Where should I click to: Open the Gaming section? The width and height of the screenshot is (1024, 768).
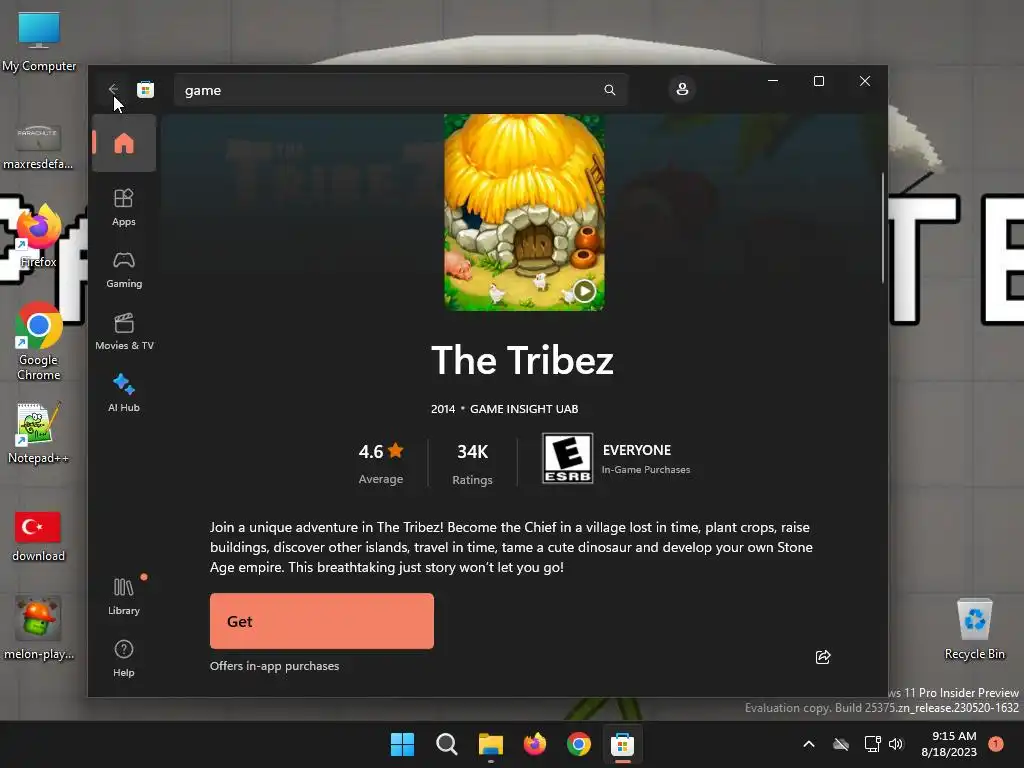124,269
